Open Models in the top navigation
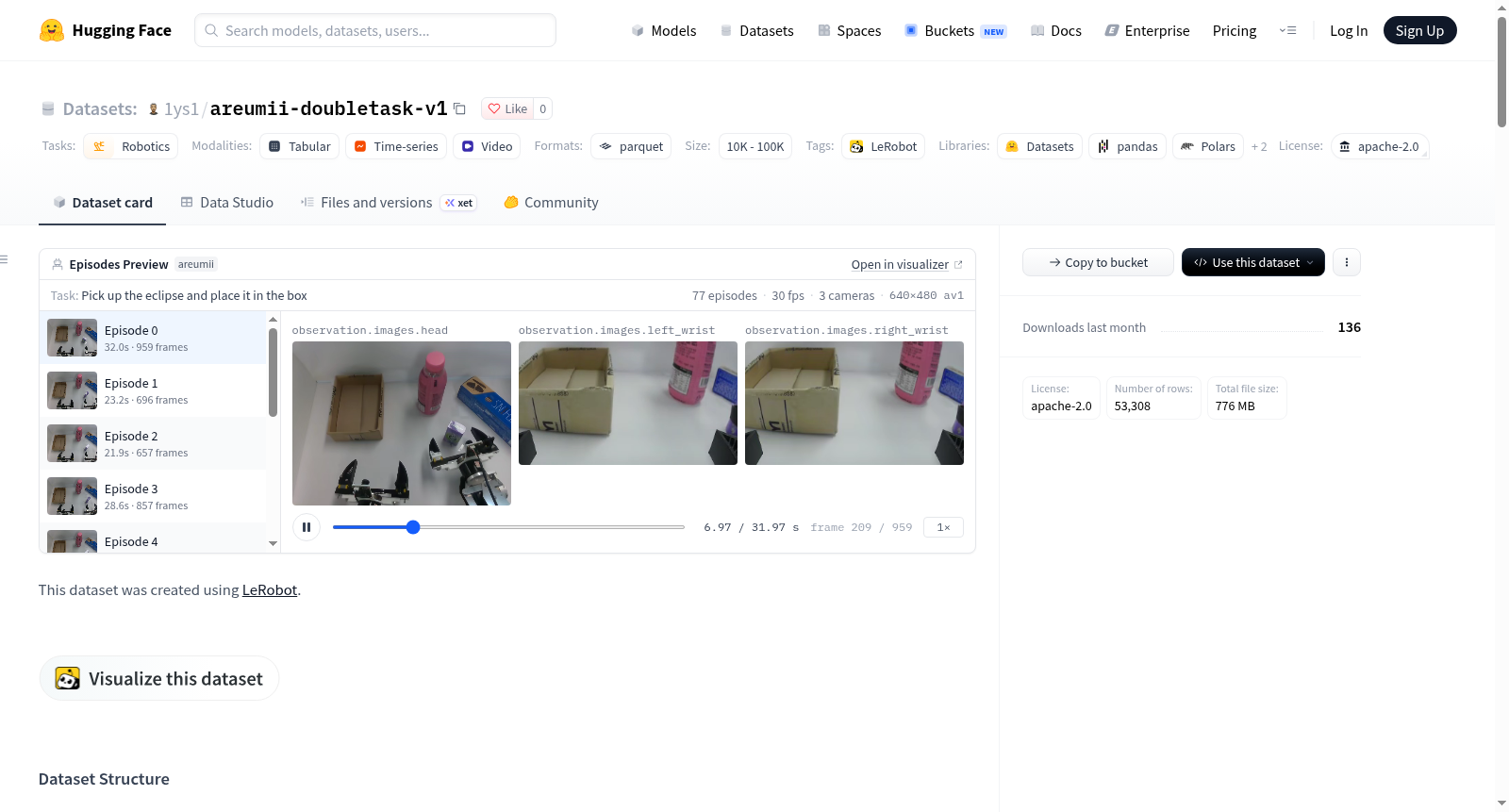Screen dimensions: 1509x812 (664, 30)
